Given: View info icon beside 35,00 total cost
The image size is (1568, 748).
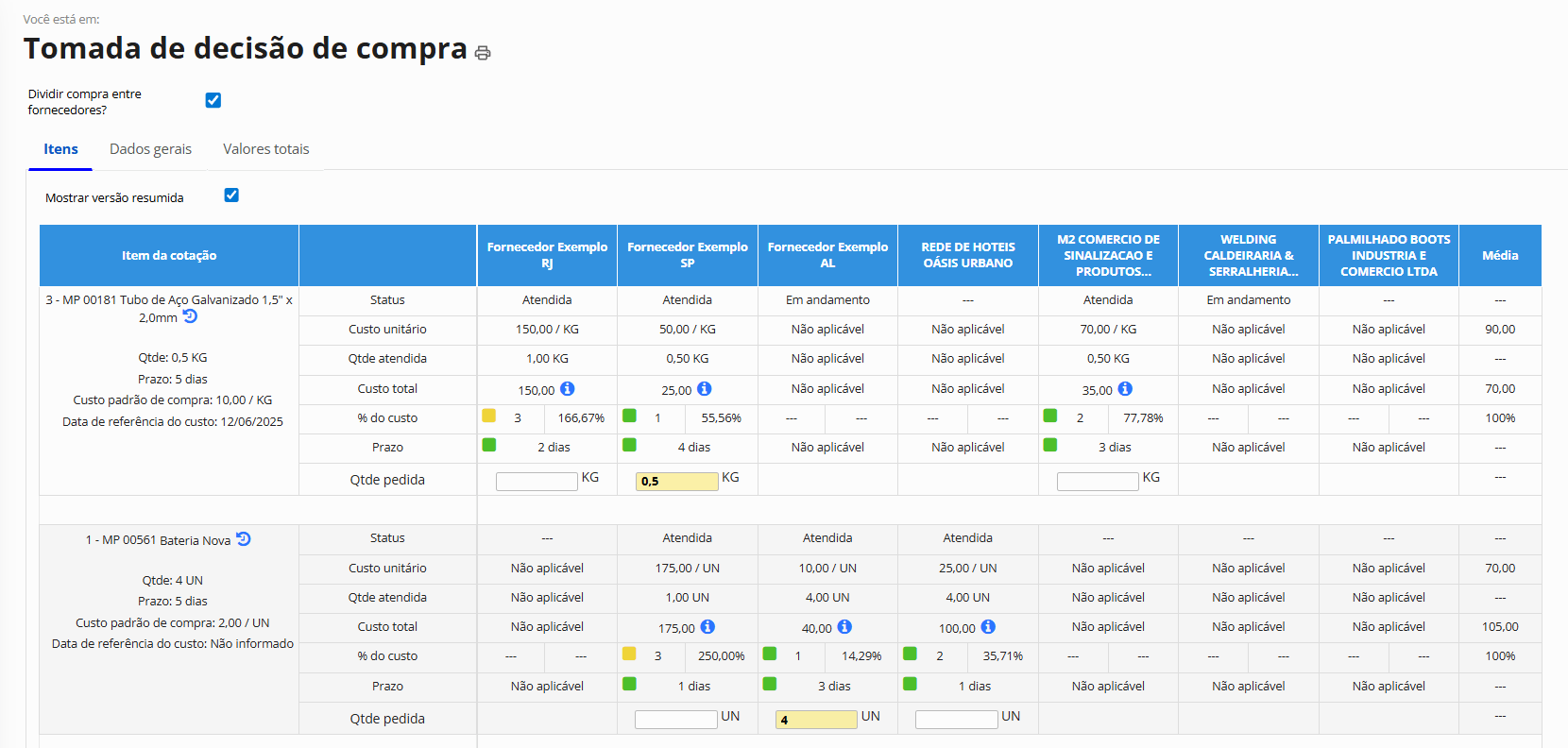Looking at the screenshot, I should tap(1125, 389).
